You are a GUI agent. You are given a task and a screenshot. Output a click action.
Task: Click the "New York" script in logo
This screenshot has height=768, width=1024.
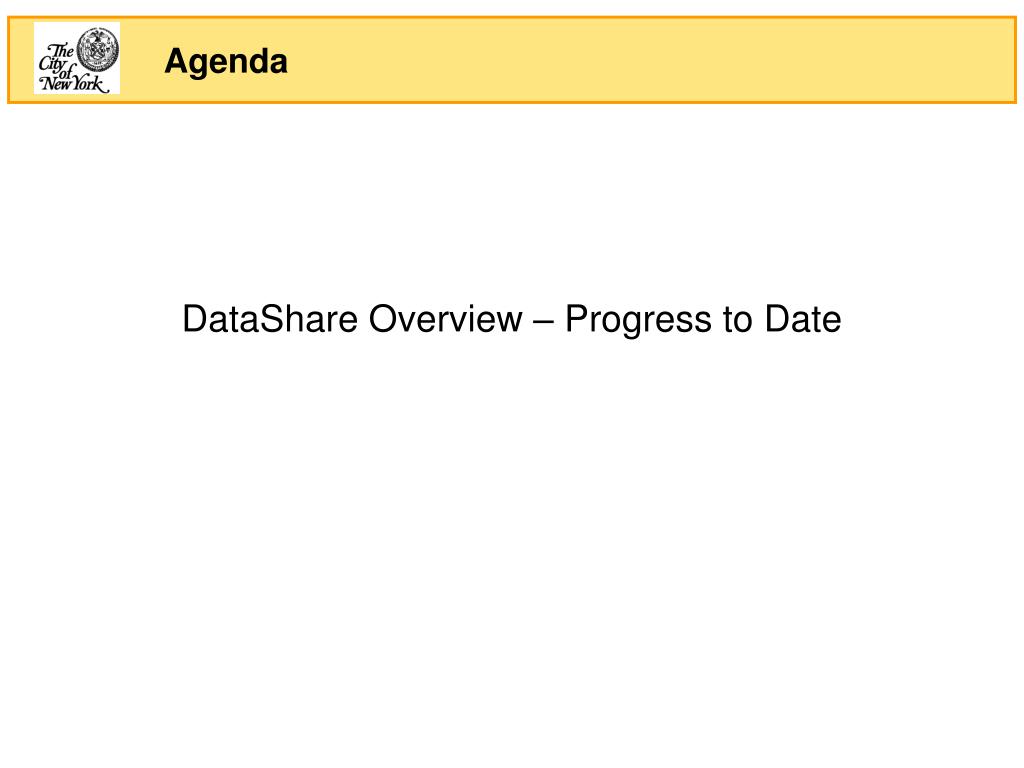pyautogui.click(x=73, y=84)
